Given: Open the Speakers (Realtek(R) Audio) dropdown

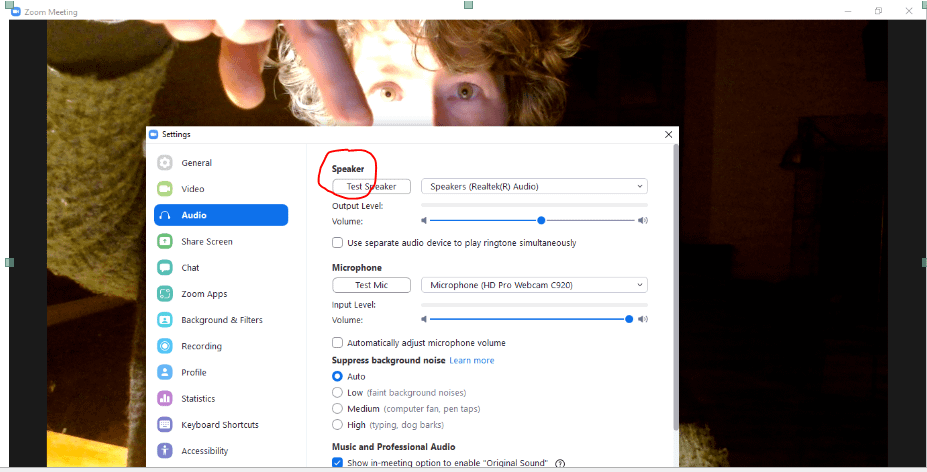Looking at the screenshot, I should [534, 186].
